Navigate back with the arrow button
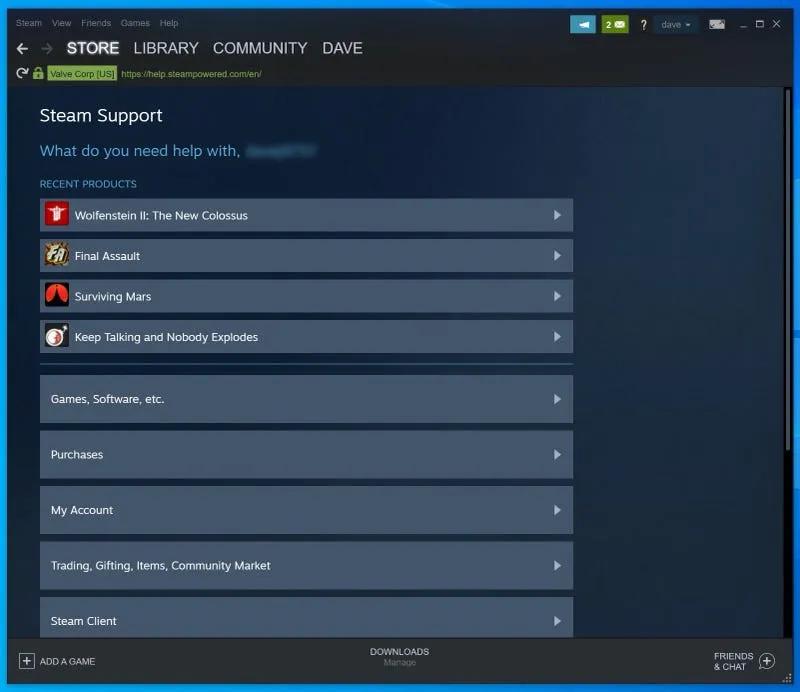Image resolution: width=800 pixels, height=692 pixels. [x=20, y=47]
